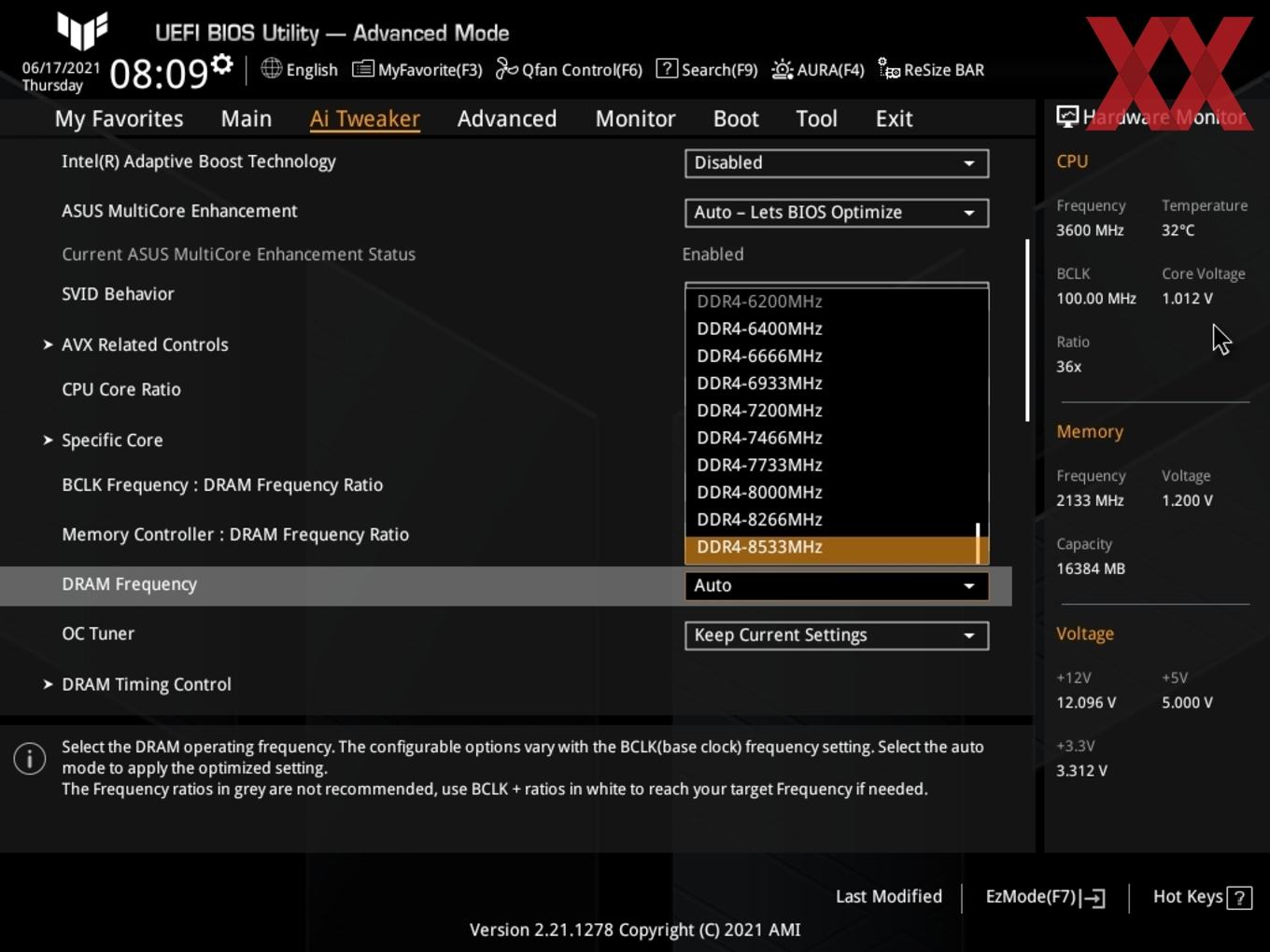Click Current ASUS MultiCore Enhancement Status row
The image size is (1270, 952).
[238, 254]
